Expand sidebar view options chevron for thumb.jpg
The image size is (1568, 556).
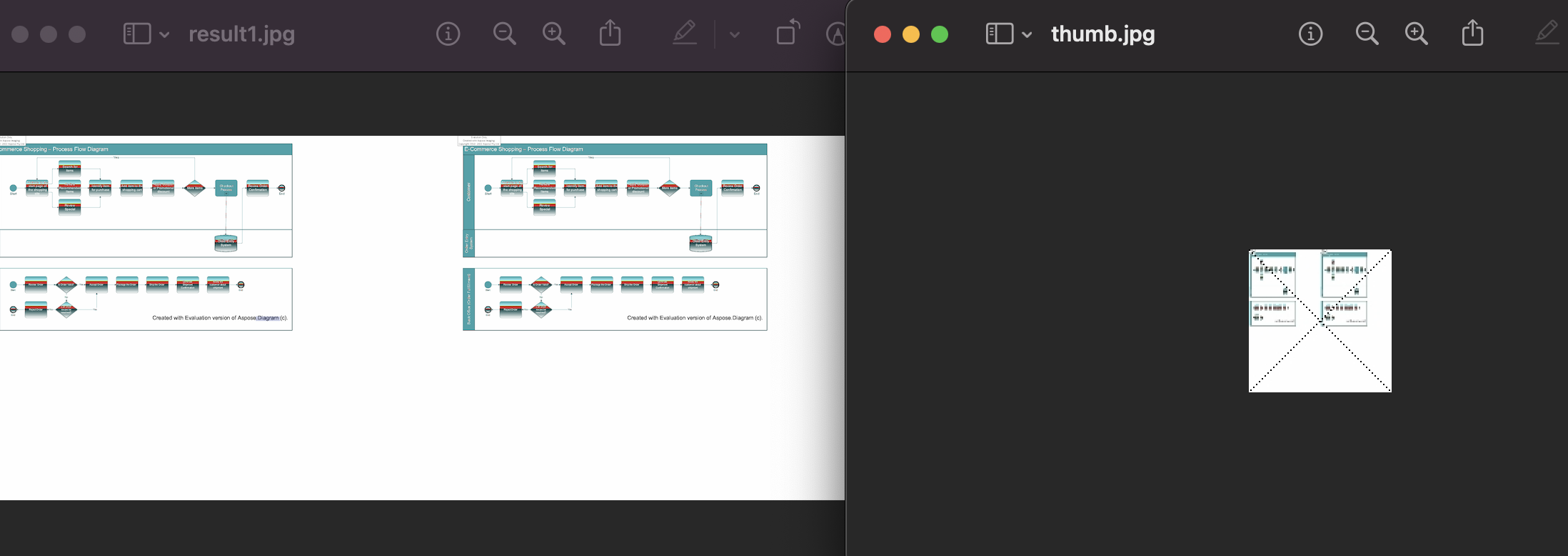pyautogui.click(x=1027, y=34)
